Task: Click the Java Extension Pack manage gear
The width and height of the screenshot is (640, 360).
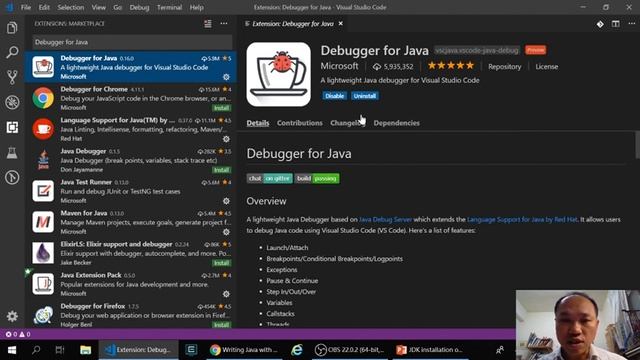Action: point(226,294)
